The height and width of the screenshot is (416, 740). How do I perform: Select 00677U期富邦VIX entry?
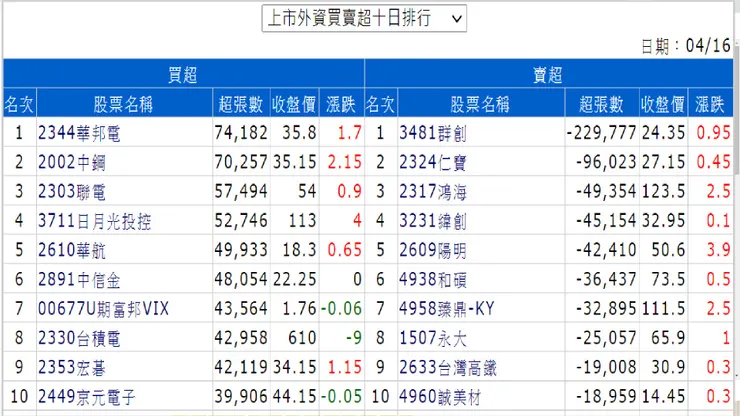103,309
